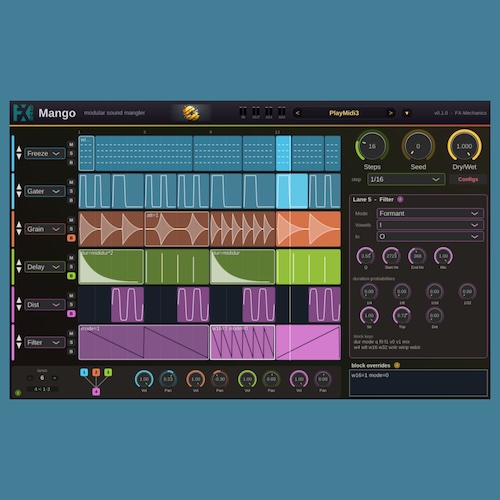Click the green round icon at bottom left
500x500 pixels.
pyautogui.click(x=18, y=393)
